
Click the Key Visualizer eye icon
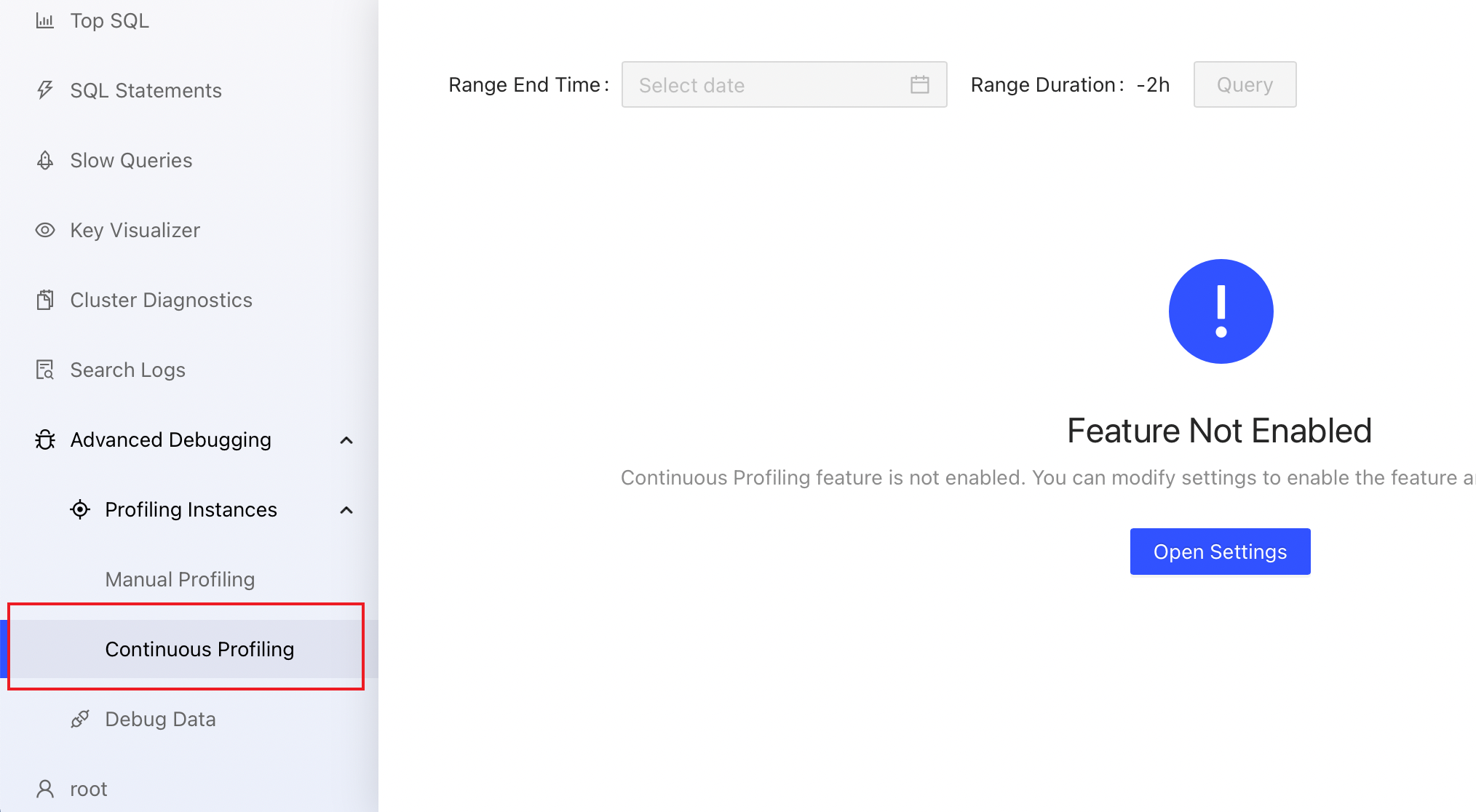pos(45,230)
